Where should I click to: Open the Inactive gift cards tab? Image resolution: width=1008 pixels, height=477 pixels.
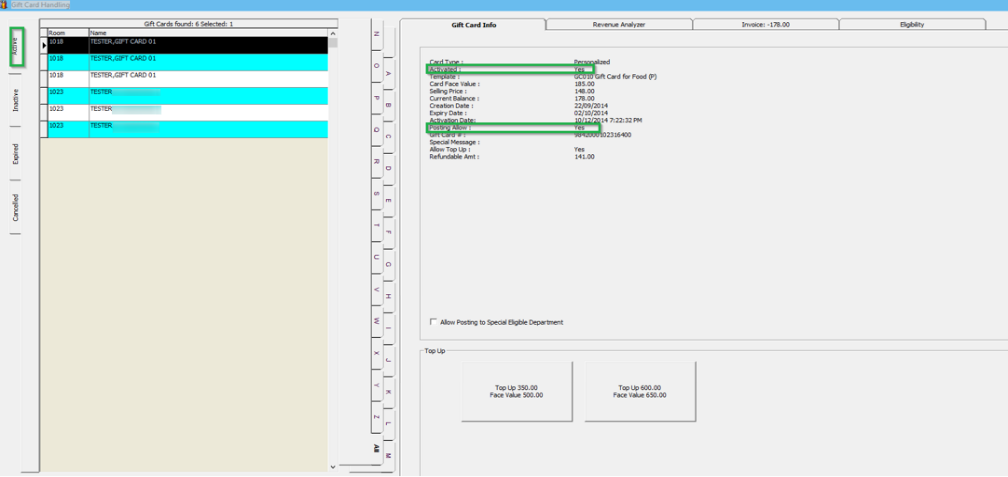(16, 100)
